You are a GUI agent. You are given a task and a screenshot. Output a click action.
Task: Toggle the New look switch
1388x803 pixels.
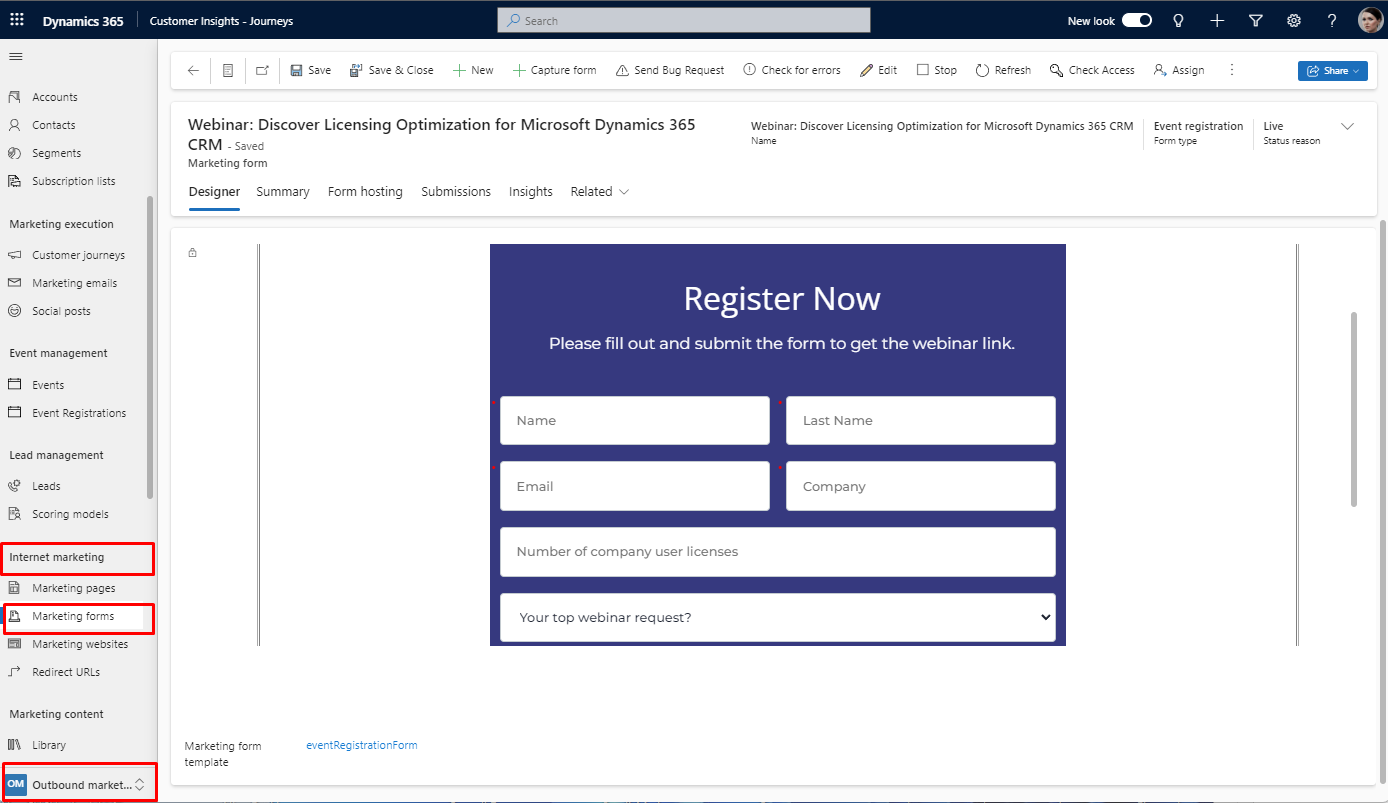[x=1137, y=20]
